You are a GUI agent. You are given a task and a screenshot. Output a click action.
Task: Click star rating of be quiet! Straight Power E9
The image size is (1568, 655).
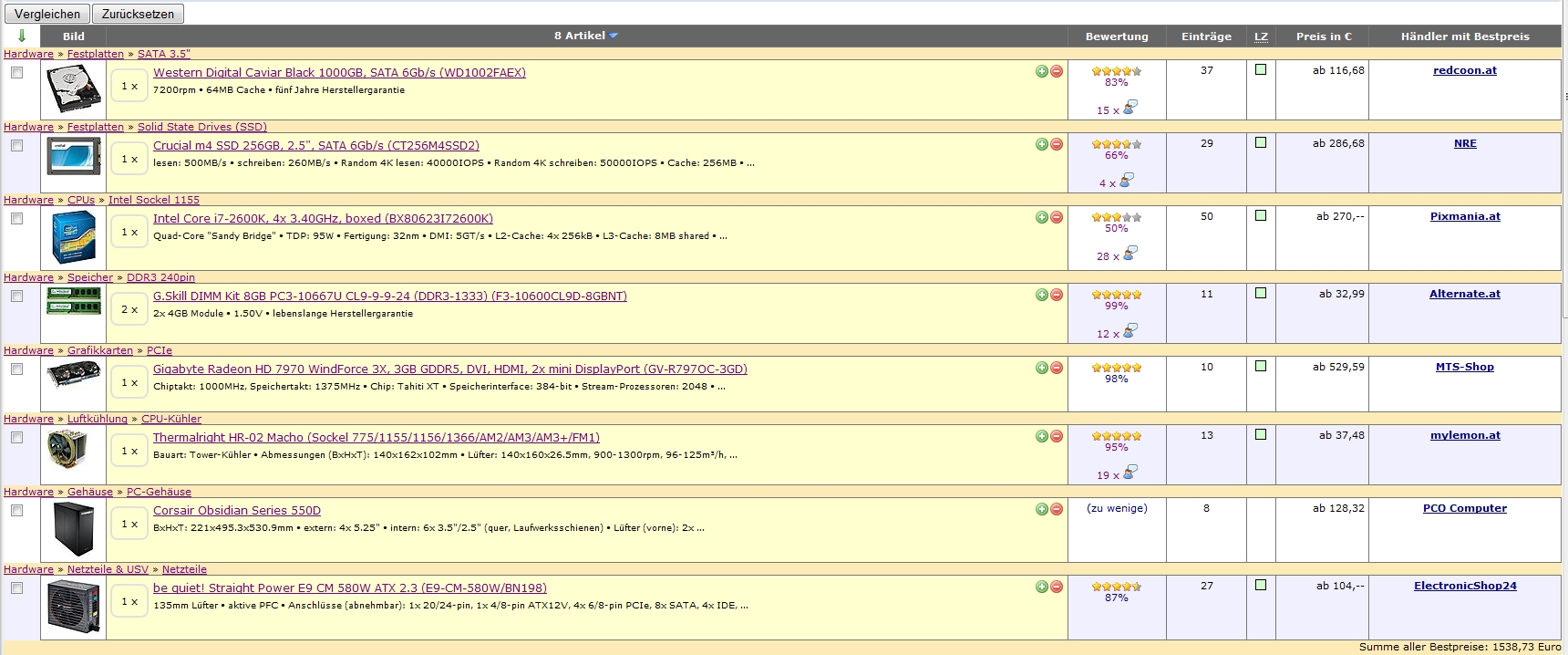tap(1117, 587)
